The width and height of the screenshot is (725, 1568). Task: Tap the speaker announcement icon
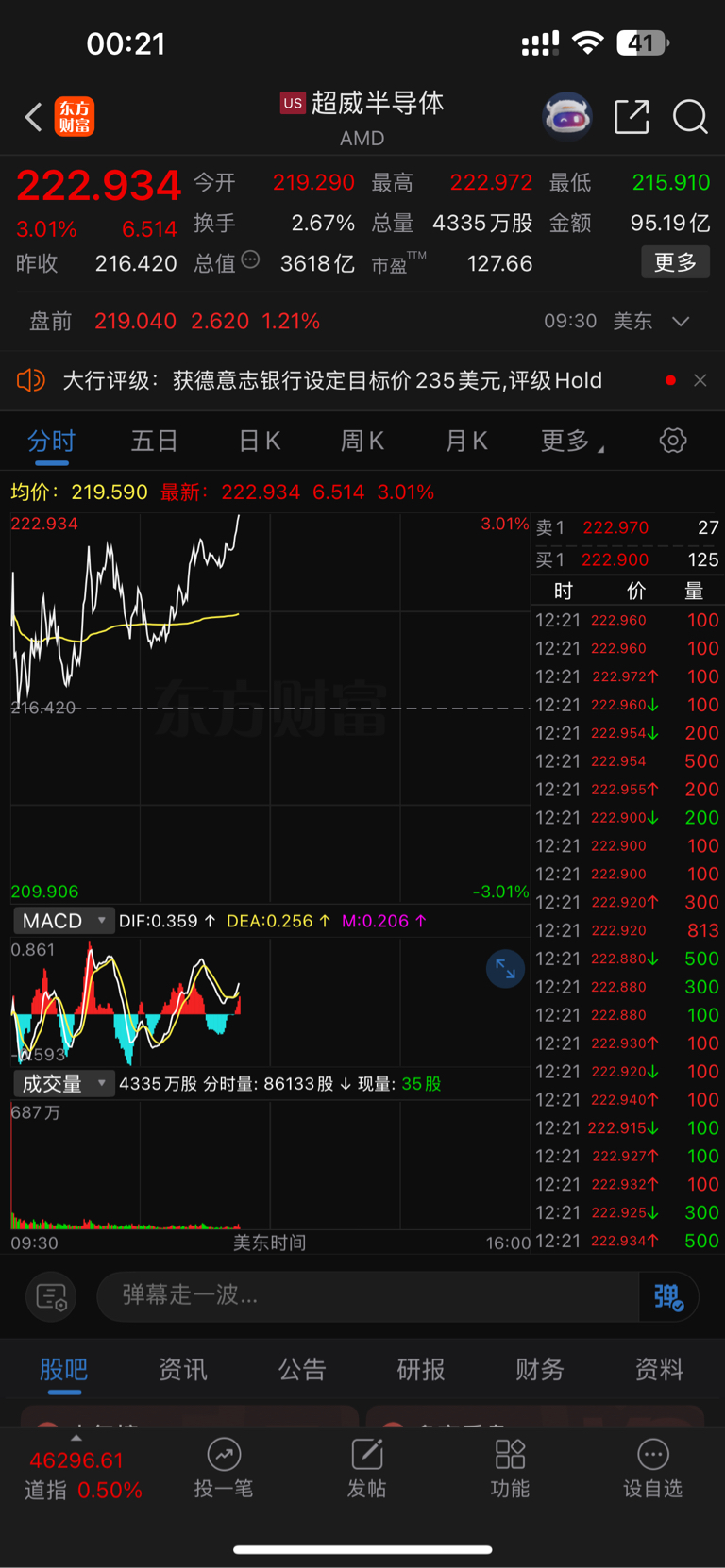pos(31,380)
